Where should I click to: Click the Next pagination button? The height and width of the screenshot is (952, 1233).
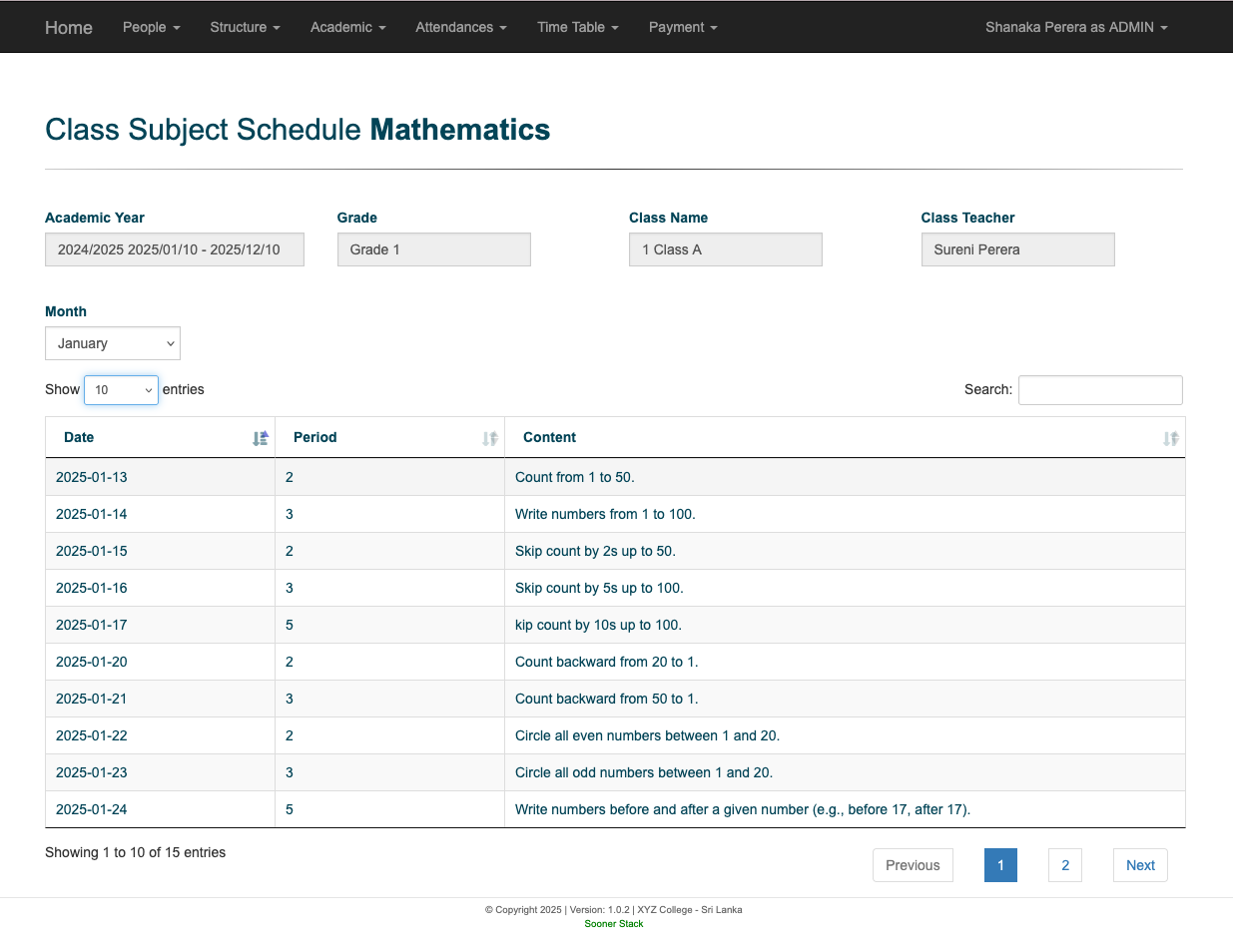(x=1139, y=865)
